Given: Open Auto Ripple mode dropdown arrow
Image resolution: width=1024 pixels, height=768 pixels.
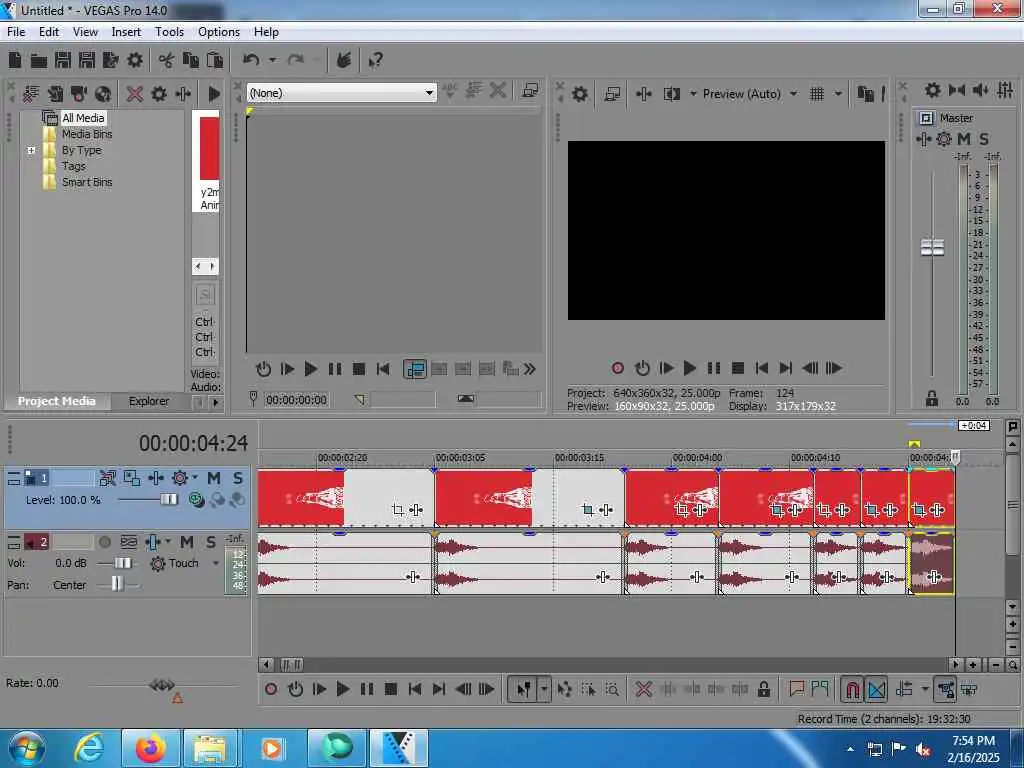Looking at the screenshot, I should point(925,689).
